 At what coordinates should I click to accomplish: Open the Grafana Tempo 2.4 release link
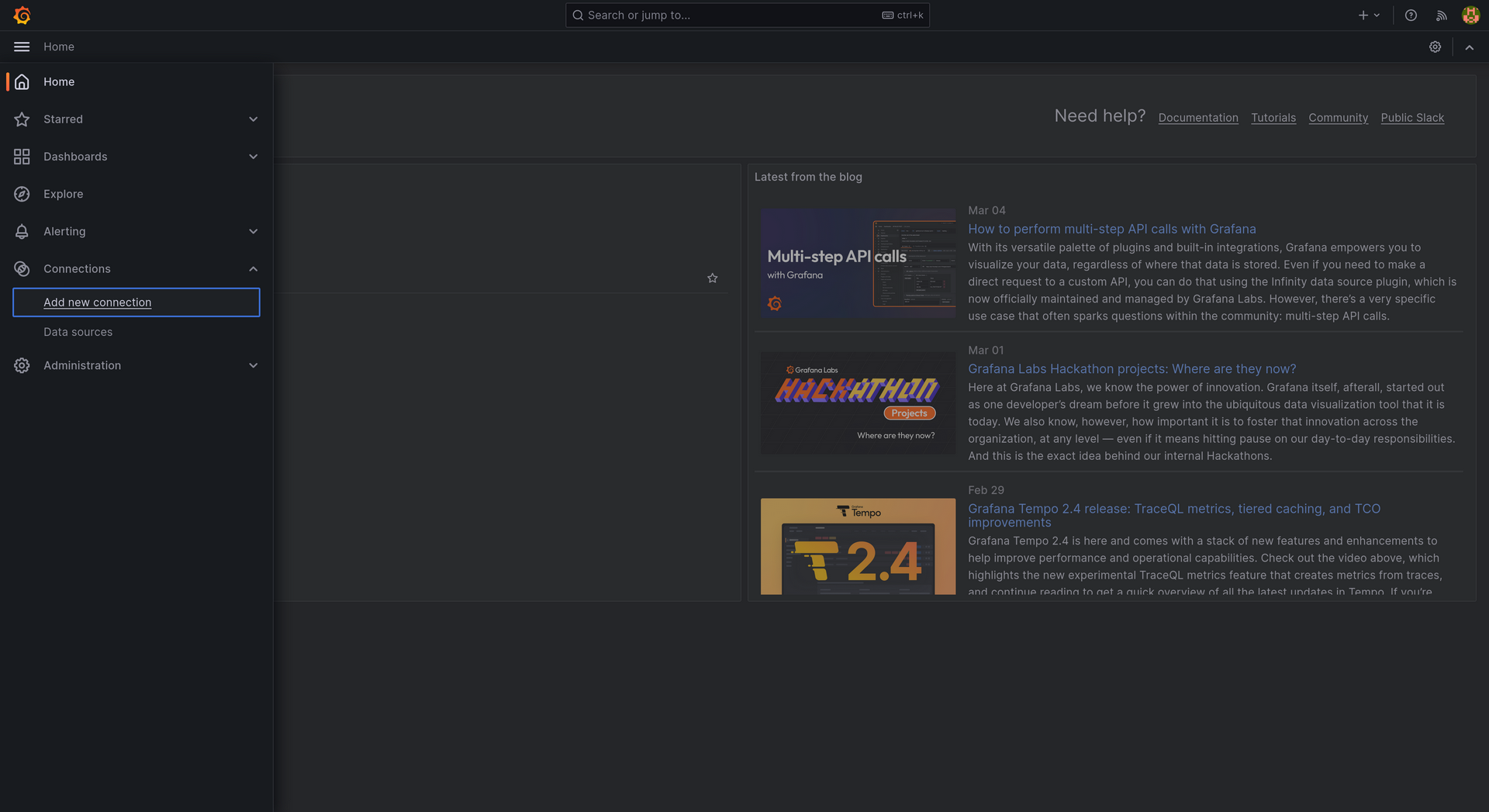click(x=1174, y=515)
